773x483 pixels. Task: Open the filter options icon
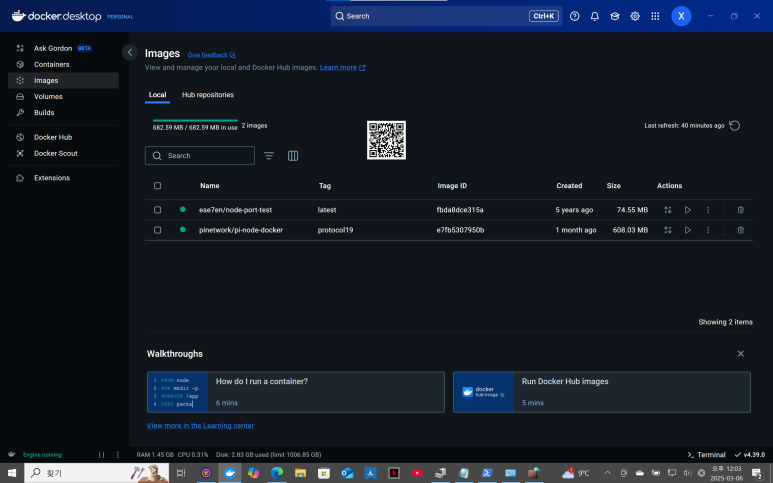(x=269, y=156)
